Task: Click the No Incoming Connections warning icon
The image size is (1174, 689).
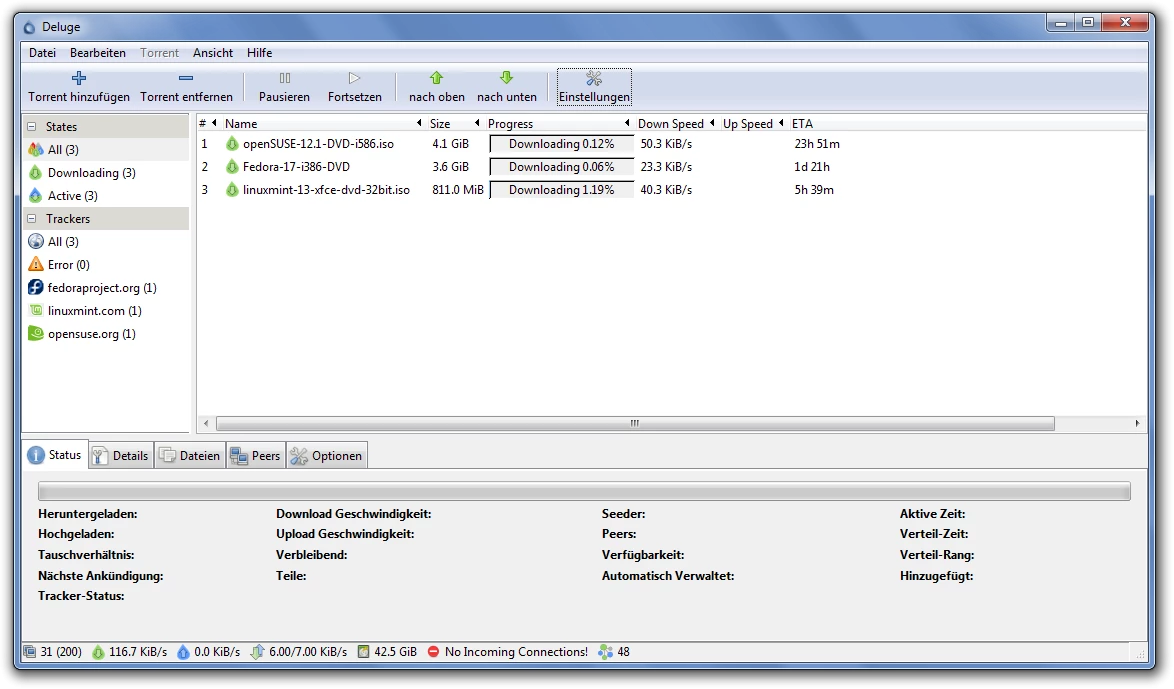Action: [433, 652]
